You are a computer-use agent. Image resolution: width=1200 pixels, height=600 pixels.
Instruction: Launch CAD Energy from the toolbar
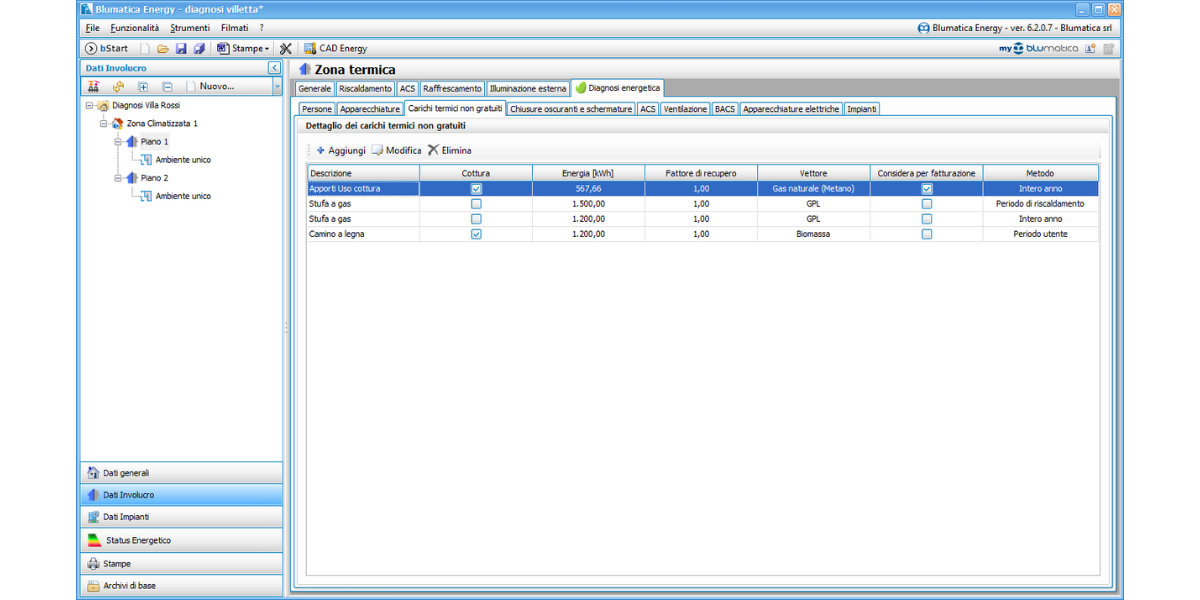pos(336,48)
